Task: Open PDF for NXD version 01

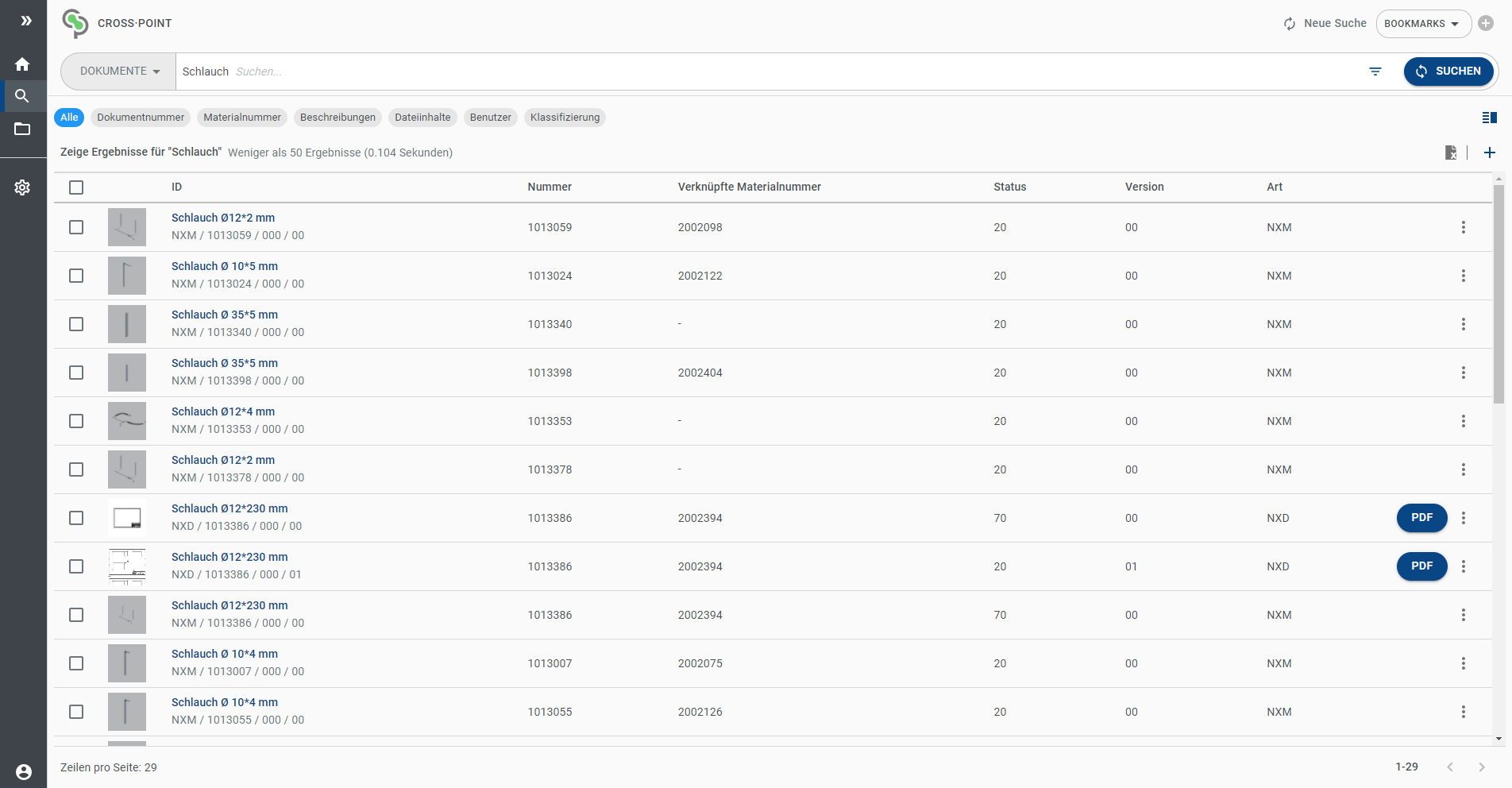Action: 1421,566
